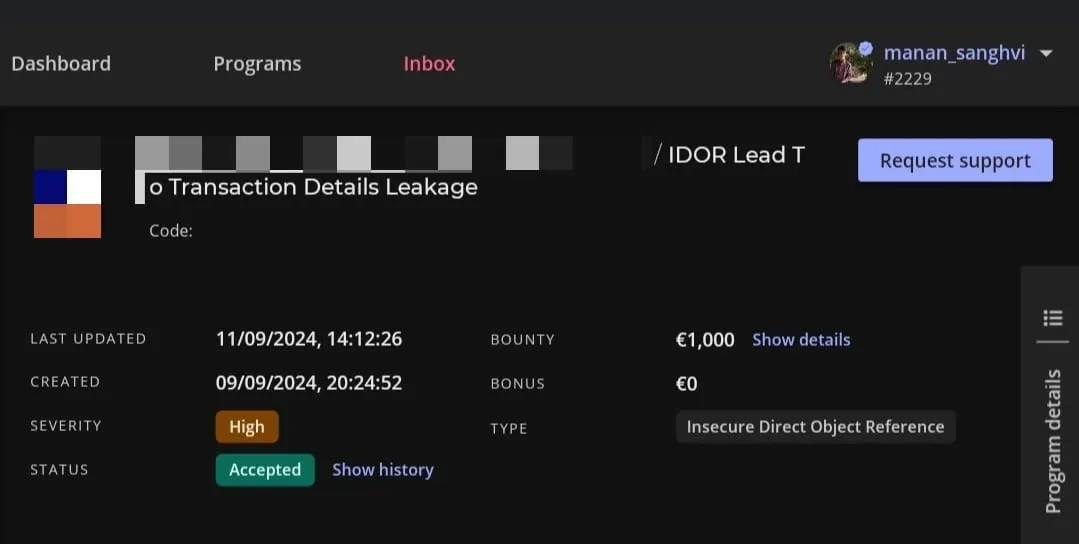Click the manan_sanghvi username
The width and height of the screenshot is (1079, 544).
click(x=954, y=53)
